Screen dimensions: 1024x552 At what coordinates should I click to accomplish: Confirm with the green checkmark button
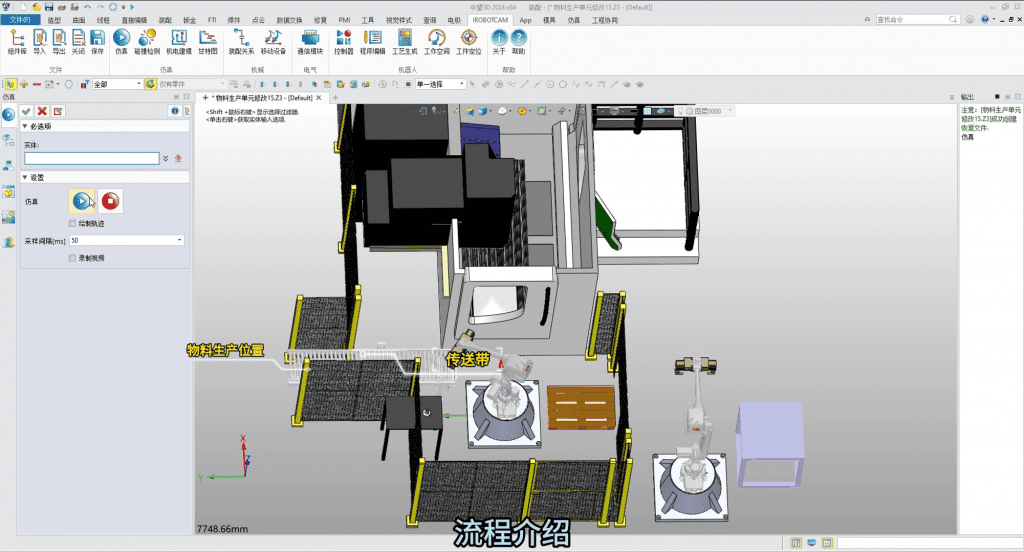[x=27, y=110]
